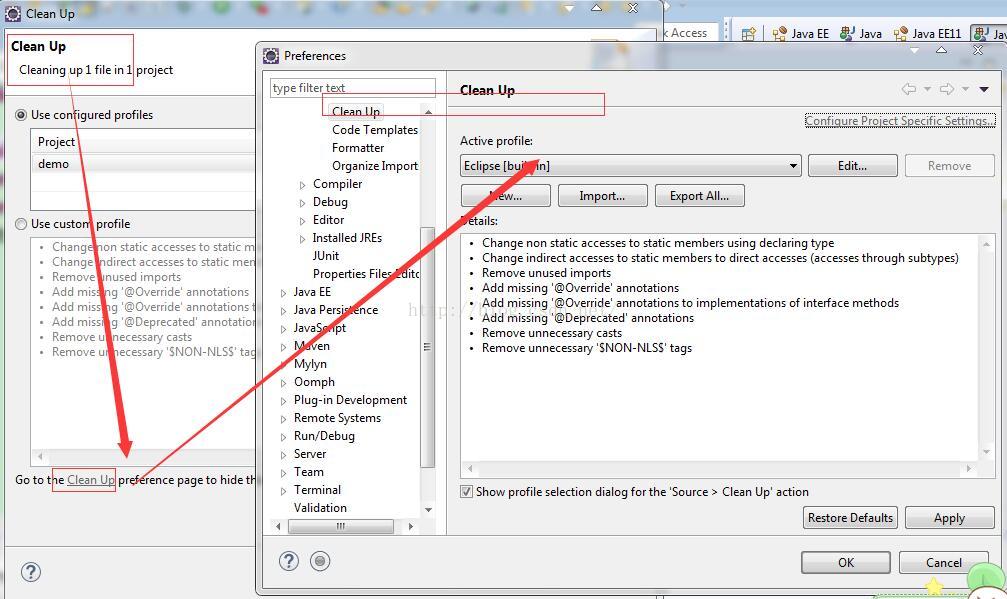Go back to previous preference page arrow
The height and width of the screenshot is (599, 1007).
coord(909,89)
